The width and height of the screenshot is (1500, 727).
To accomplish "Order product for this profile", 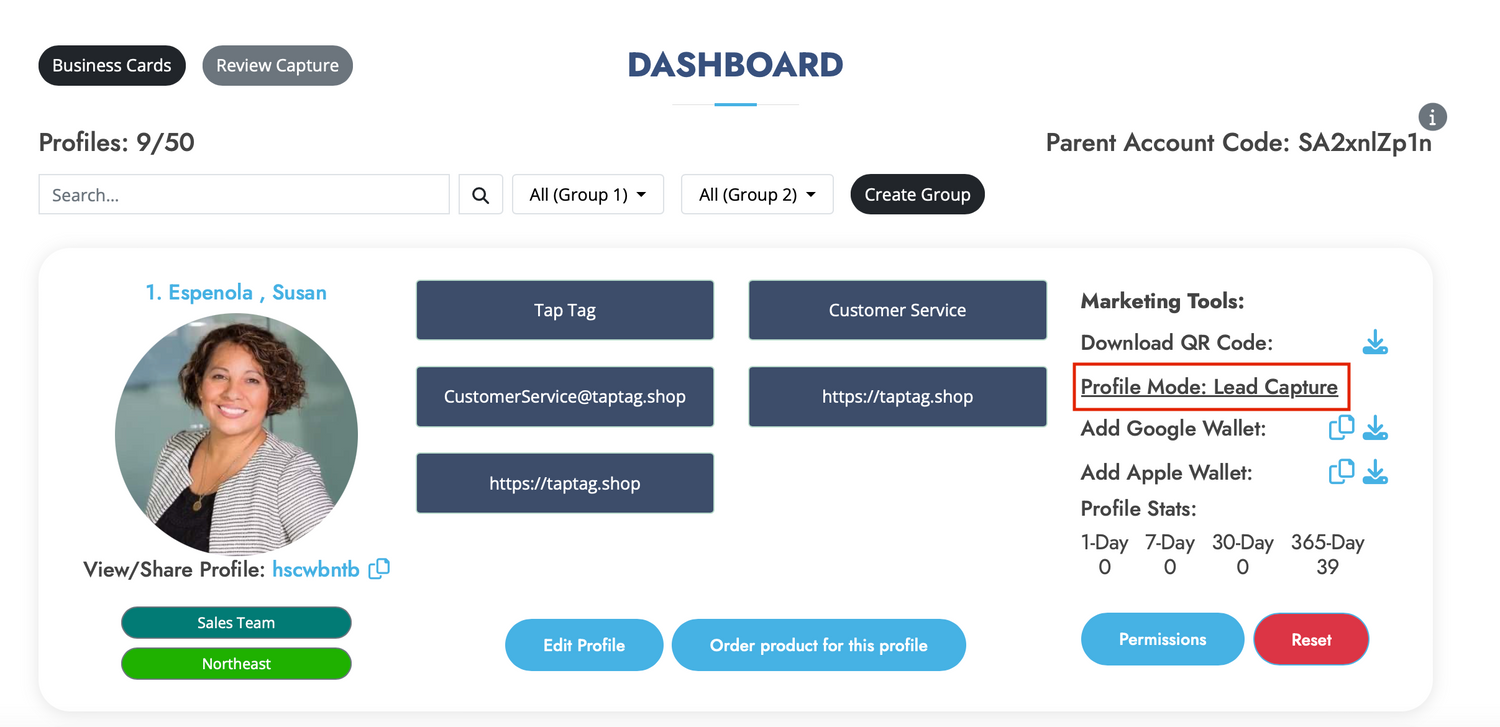I will click(x=818, y=645).
